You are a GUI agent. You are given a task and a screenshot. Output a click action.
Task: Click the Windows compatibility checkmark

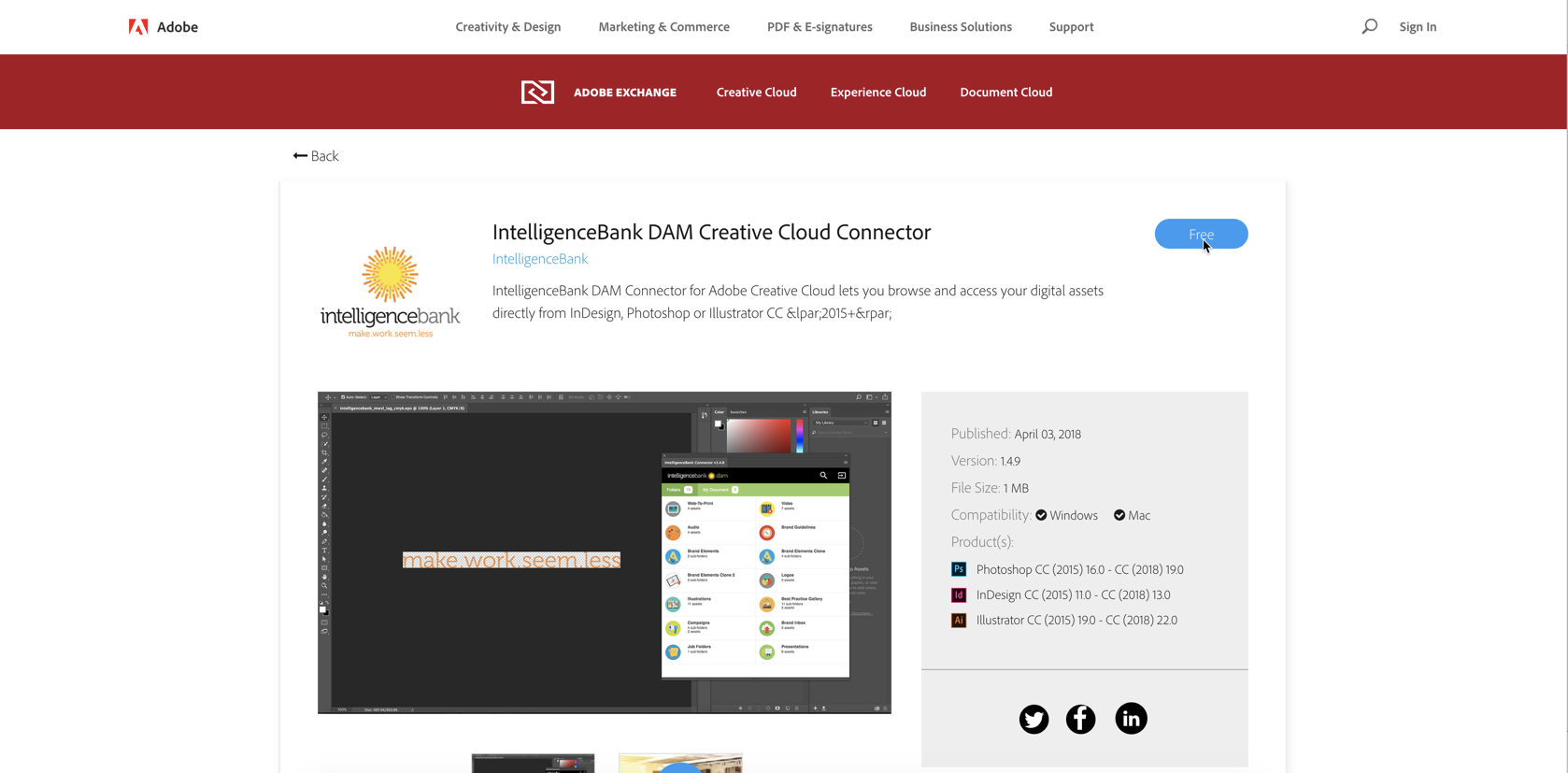[x=1041, y=515]
